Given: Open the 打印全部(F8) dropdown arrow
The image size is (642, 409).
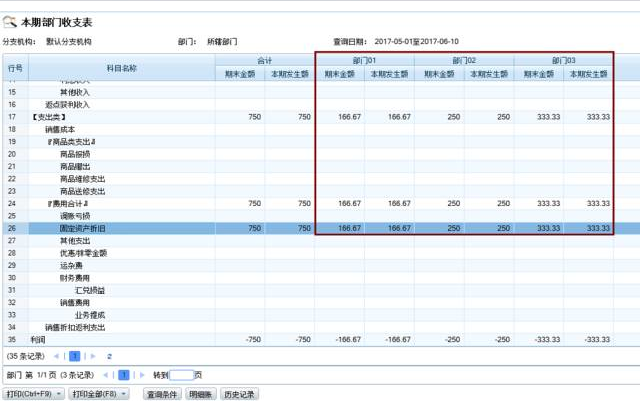Looking at the screenshot, I should click(x=125, y=395).
